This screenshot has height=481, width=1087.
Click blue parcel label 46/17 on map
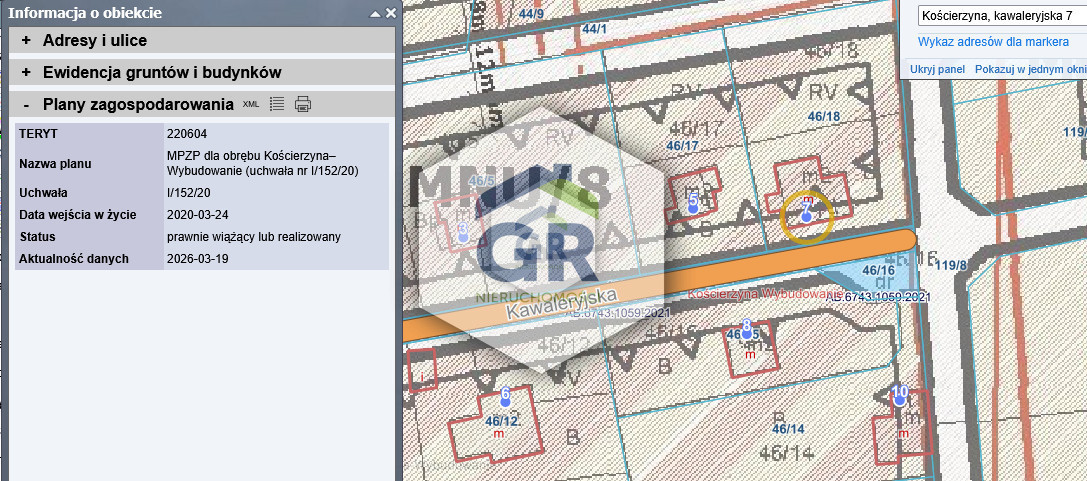(682, 146)
